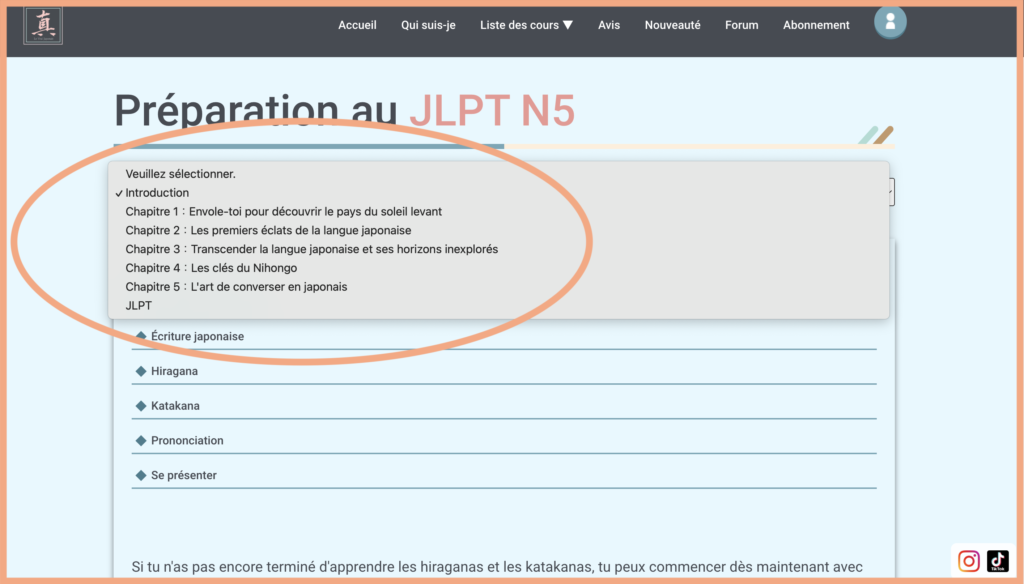Open the Prononciation lesson
This screenshot has height=584, width=1024.
pyautogui.click(x=187, y=441)
